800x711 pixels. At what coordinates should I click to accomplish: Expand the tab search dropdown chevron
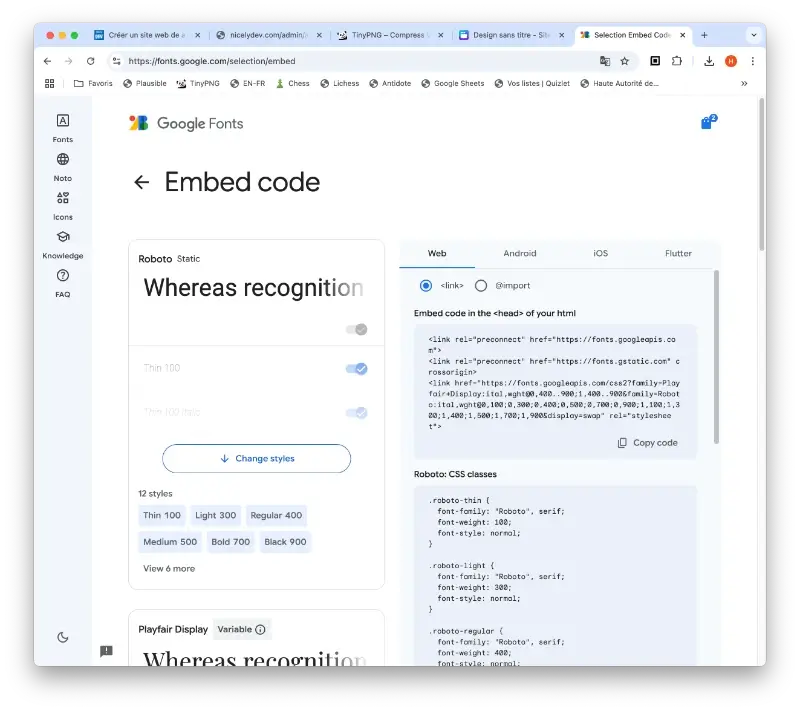(x=754, y=35)
